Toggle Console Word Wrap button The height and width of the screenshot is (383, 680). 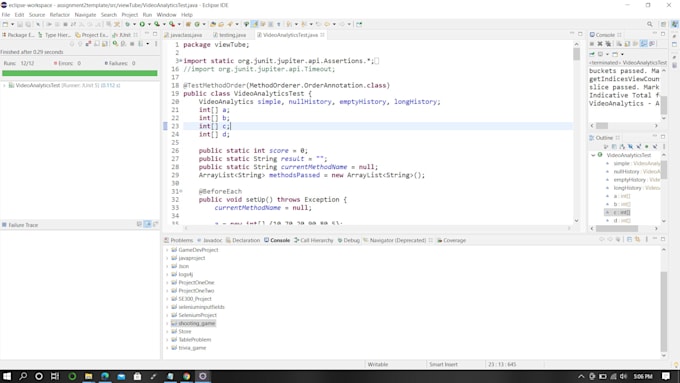(x=635, y=44)
